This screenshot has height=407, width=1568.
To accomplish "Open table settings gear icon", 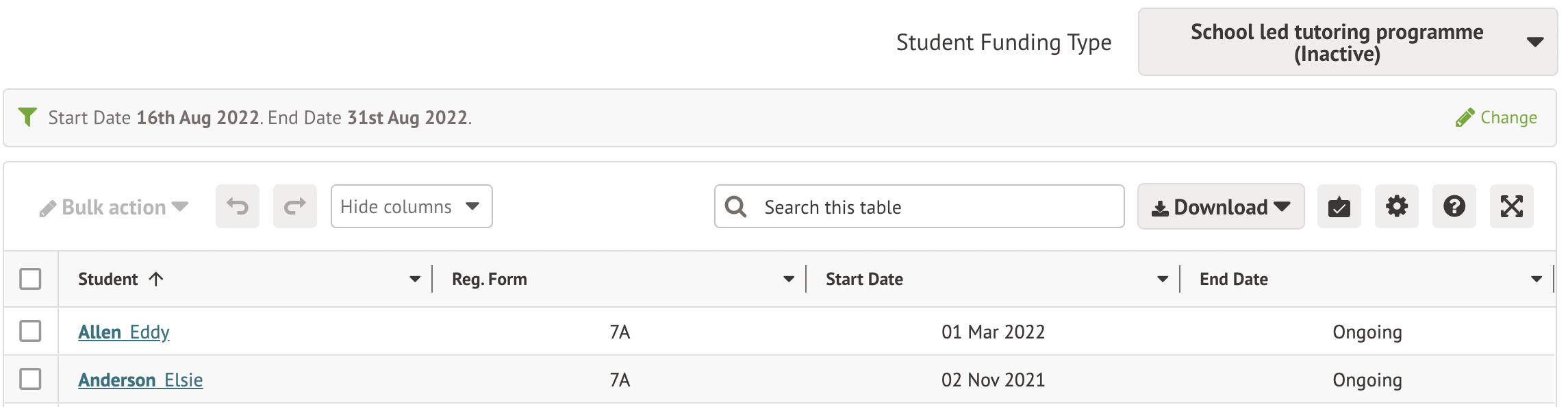I will point(1396,206).
